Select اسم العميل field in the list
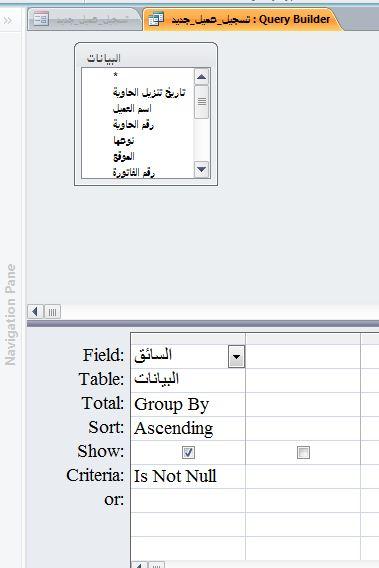The height and width of the screenshot is (568, 379). [132, 109]
